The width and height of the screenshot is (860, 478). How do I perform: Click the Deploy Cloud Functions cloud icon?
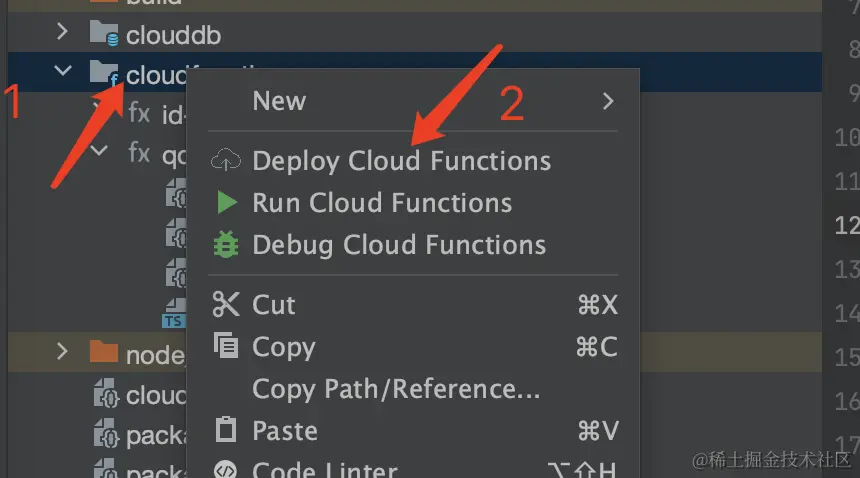pos(227,160)
